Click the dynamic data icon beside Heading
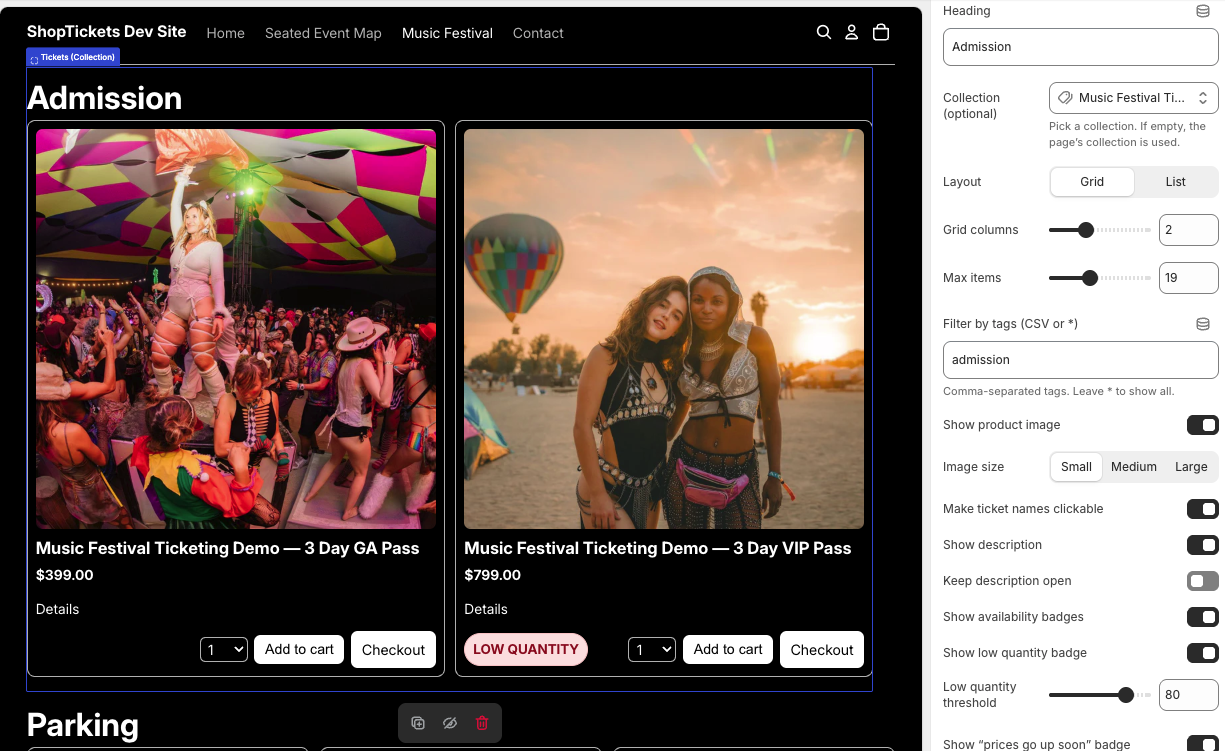The height and width of the screenshot is (751, 1225). click(x=1202, y=10)
